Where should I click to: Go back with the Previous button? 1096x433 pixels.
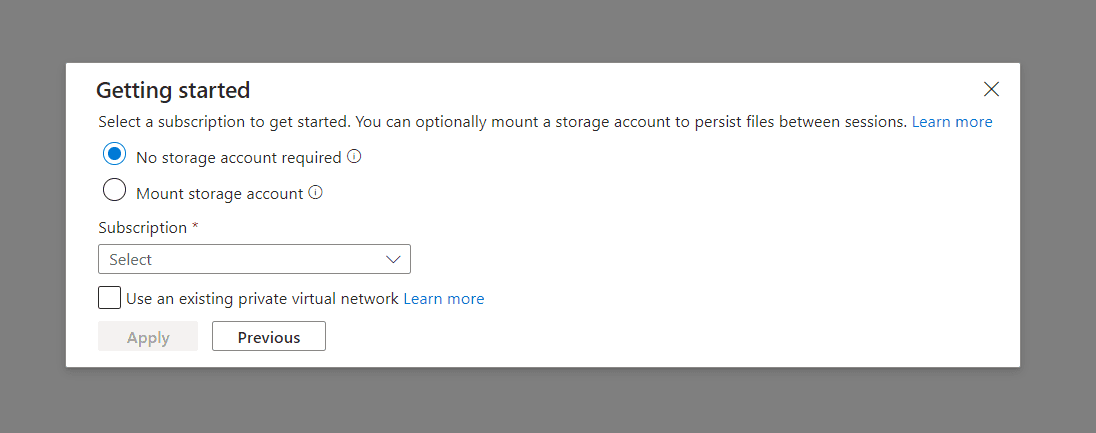coord(269,337)
